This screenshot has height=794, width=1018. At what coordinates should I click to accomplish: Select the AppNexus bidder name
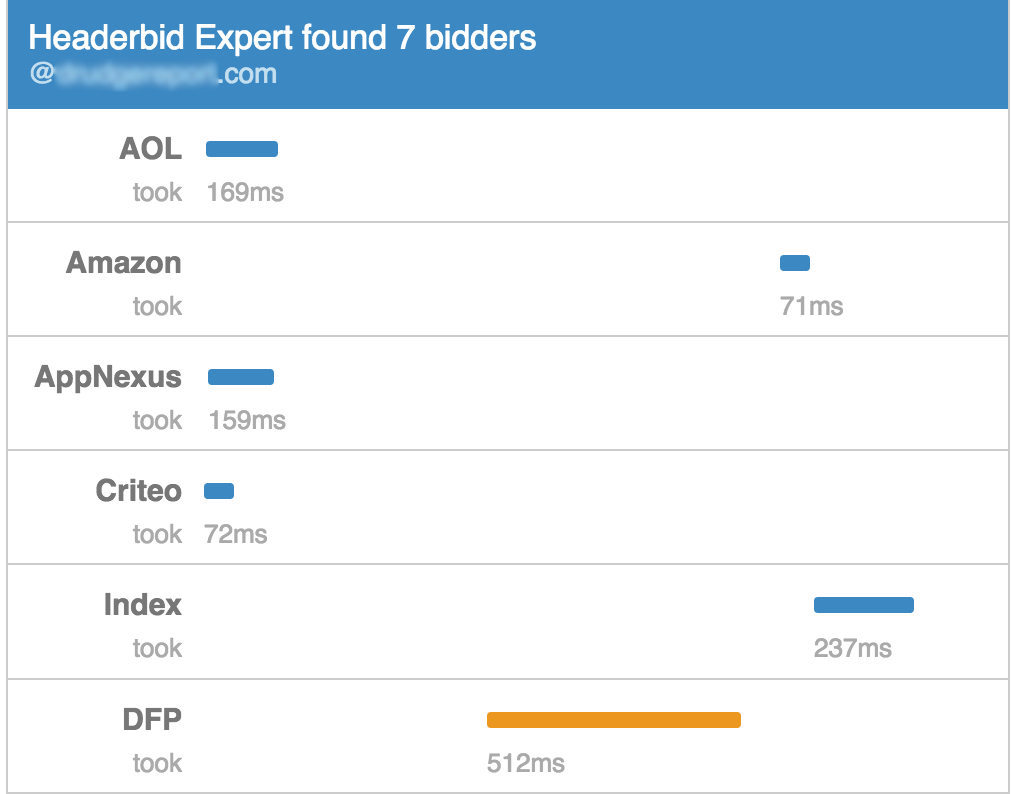click(x=108, y=377)
